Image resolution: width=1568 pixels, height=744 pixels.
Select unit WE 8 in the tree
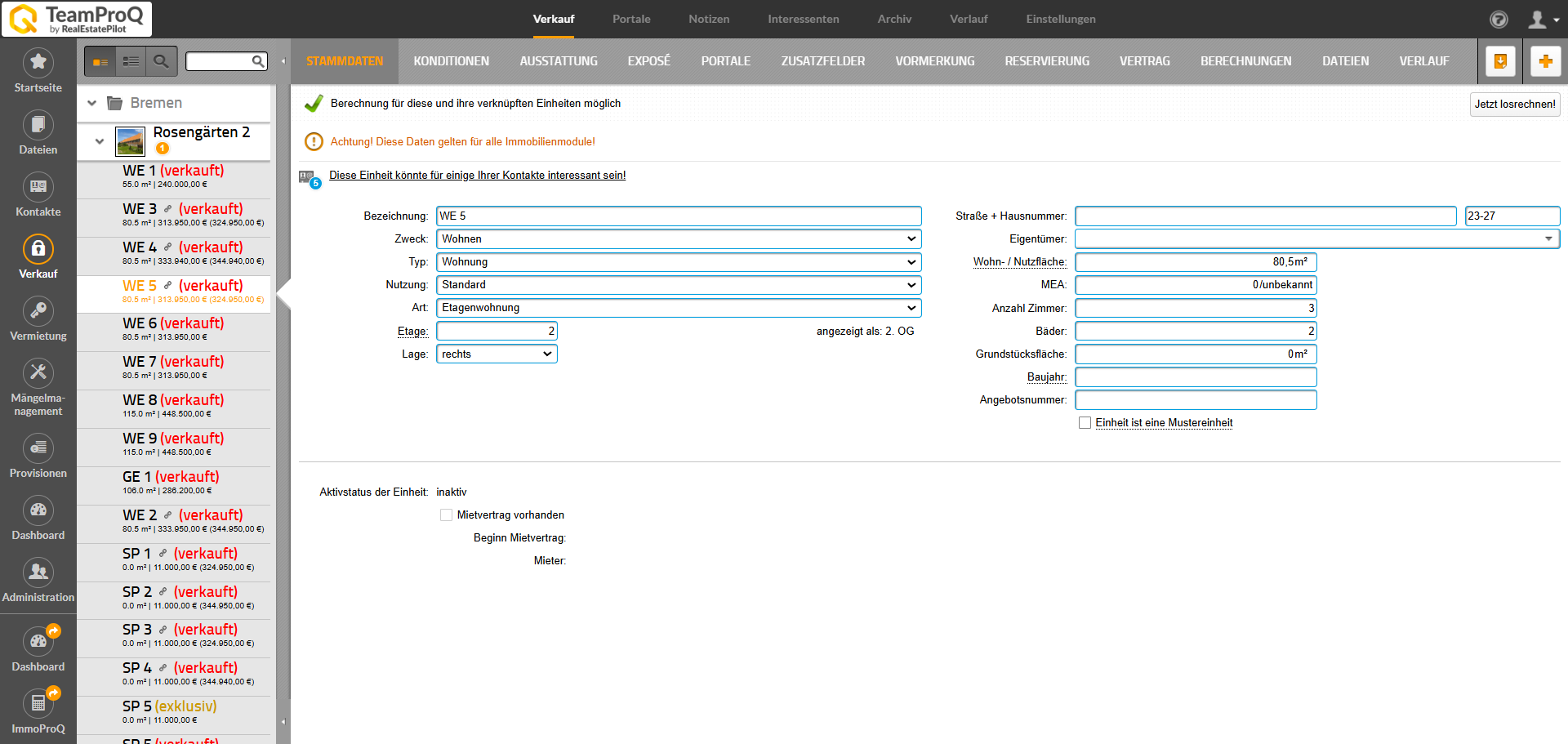173,400
